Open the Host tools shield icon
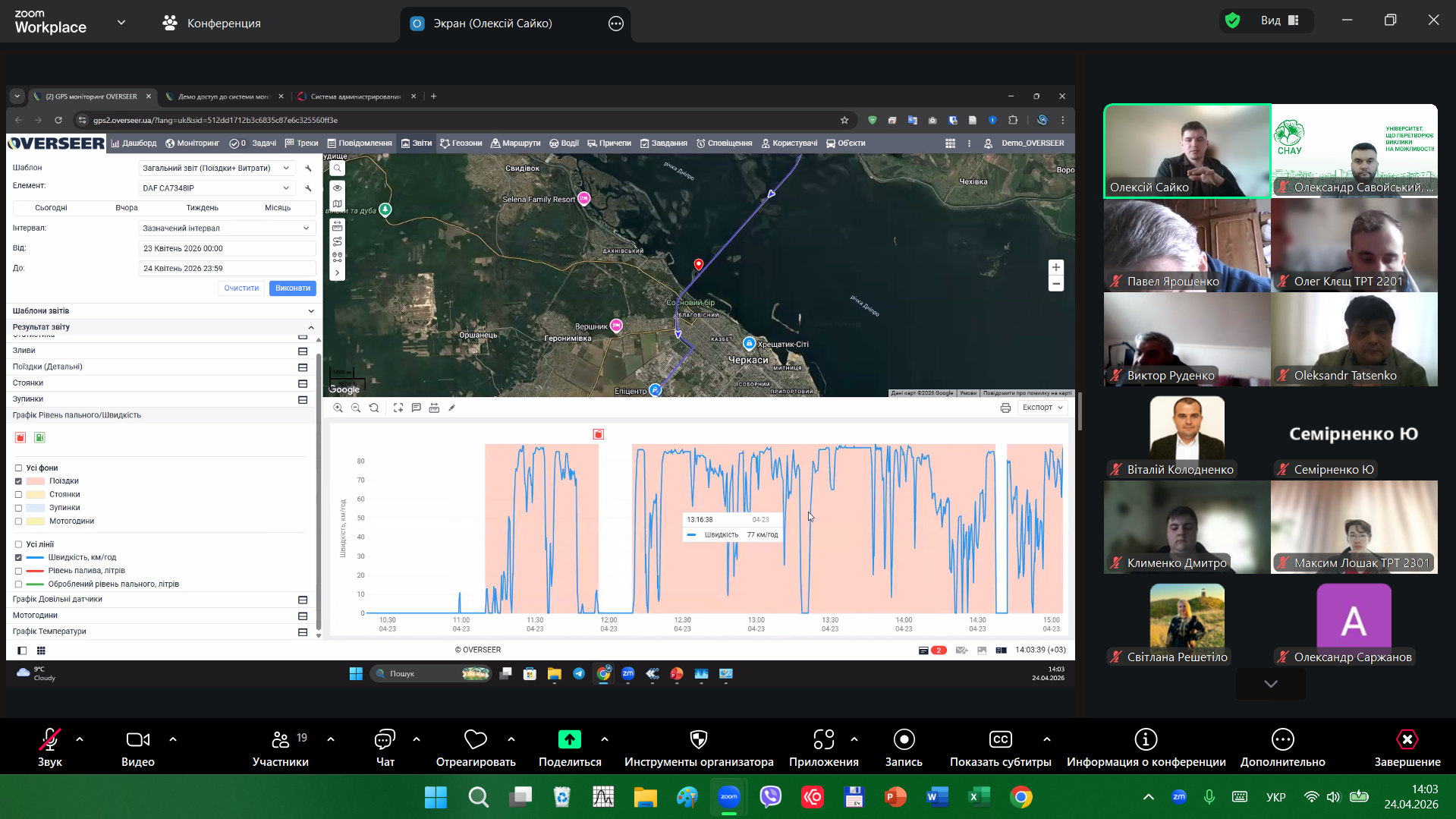Screen dimensions: 1456x819 [698, 740]
